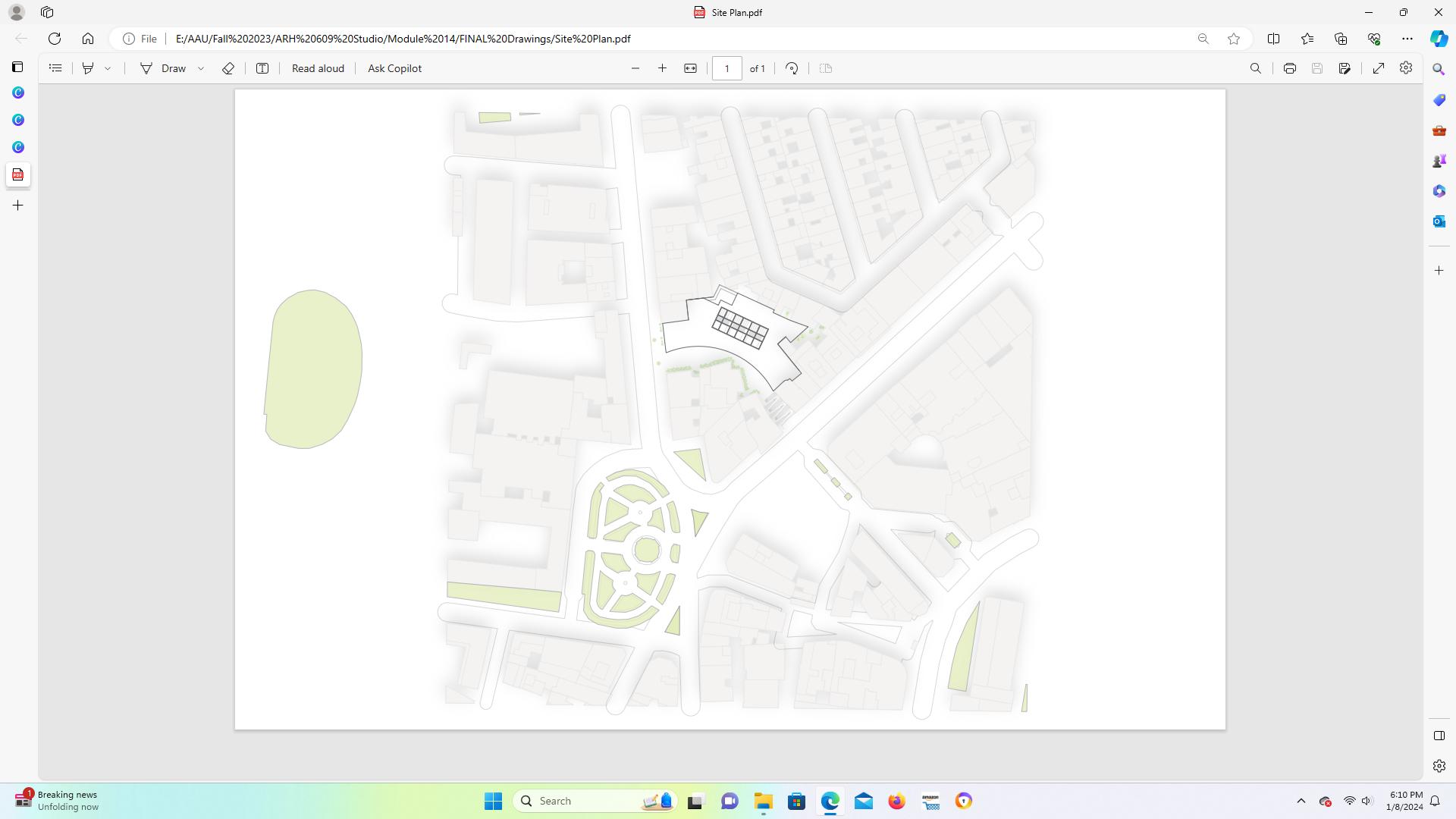
Task: Open File Explorer from taskbar
Action: tap(763, 801)
